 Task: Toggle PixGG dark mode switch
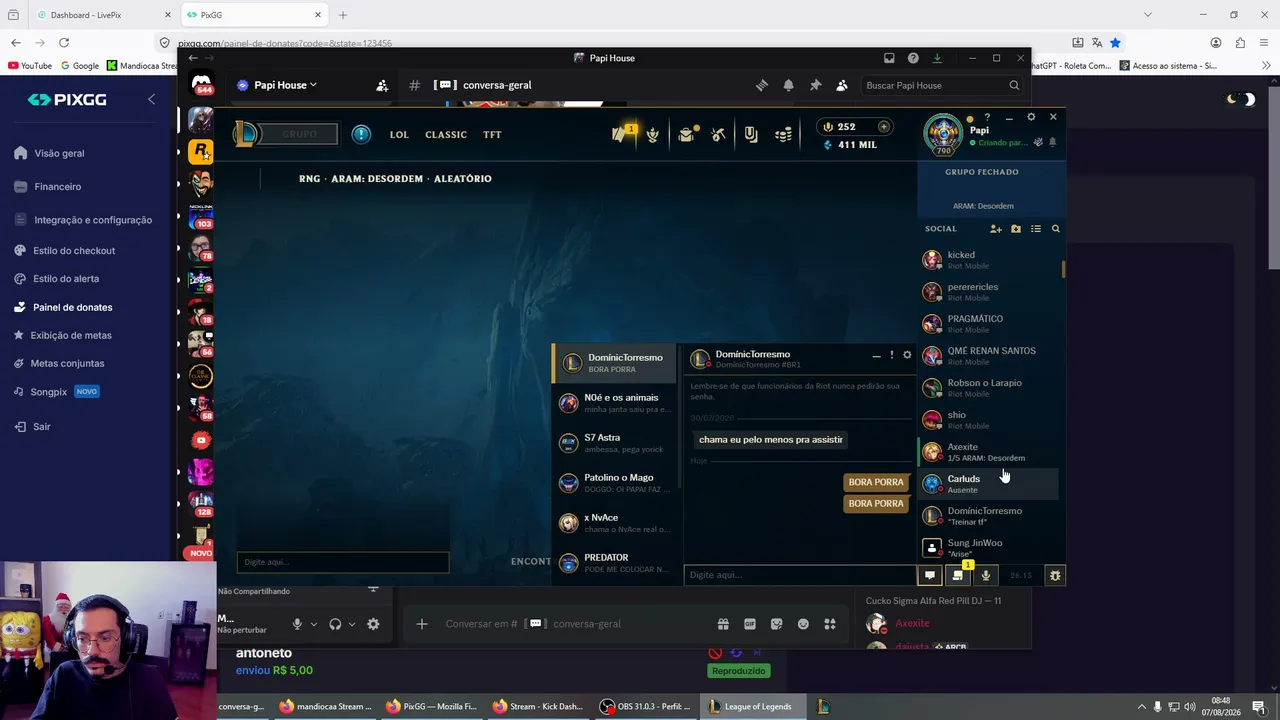(x=1241, y=99)
